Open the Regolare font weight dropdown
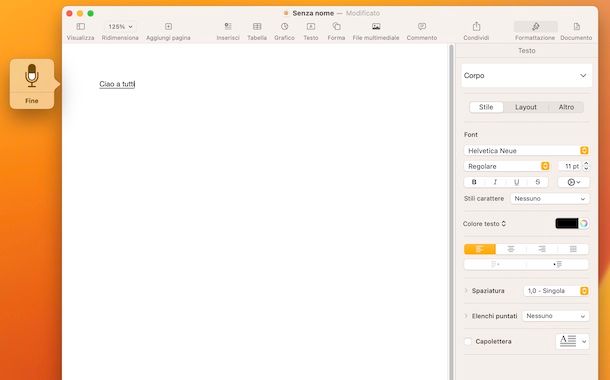 pos(507,166)
